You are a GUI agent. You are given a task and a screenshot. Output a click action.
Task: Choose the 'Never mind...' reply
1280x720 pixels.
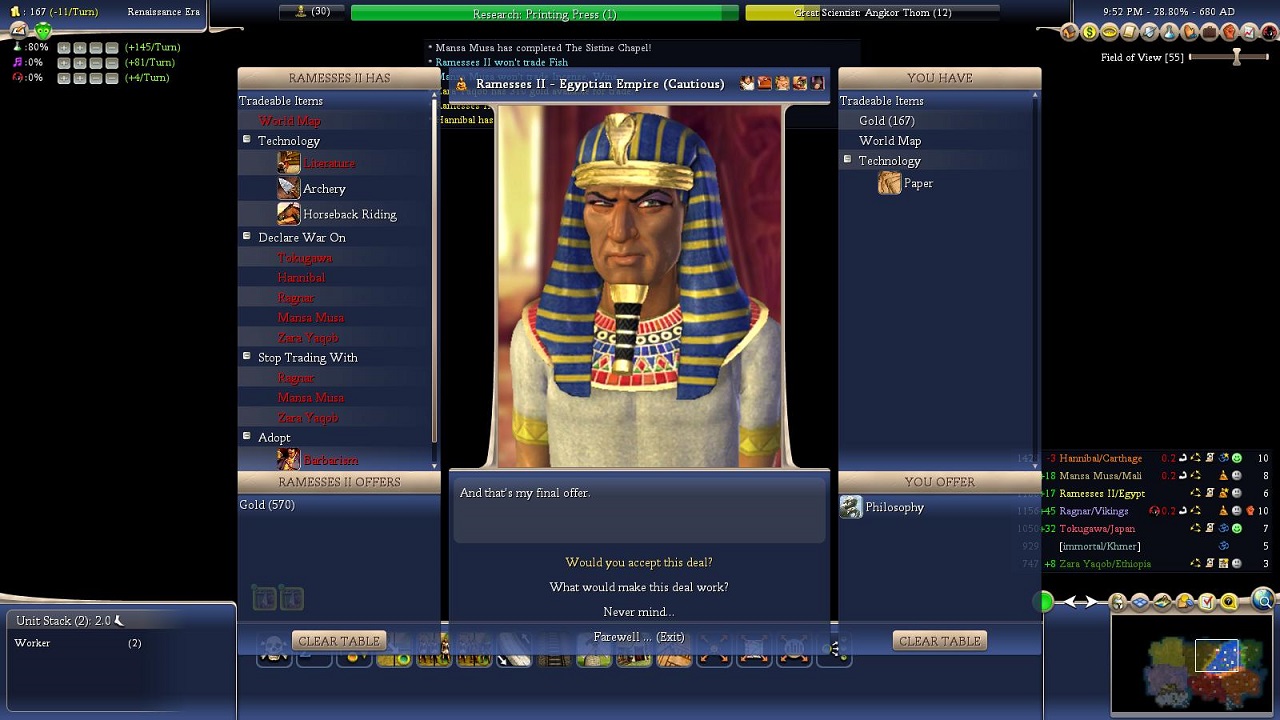coord(639,612)
